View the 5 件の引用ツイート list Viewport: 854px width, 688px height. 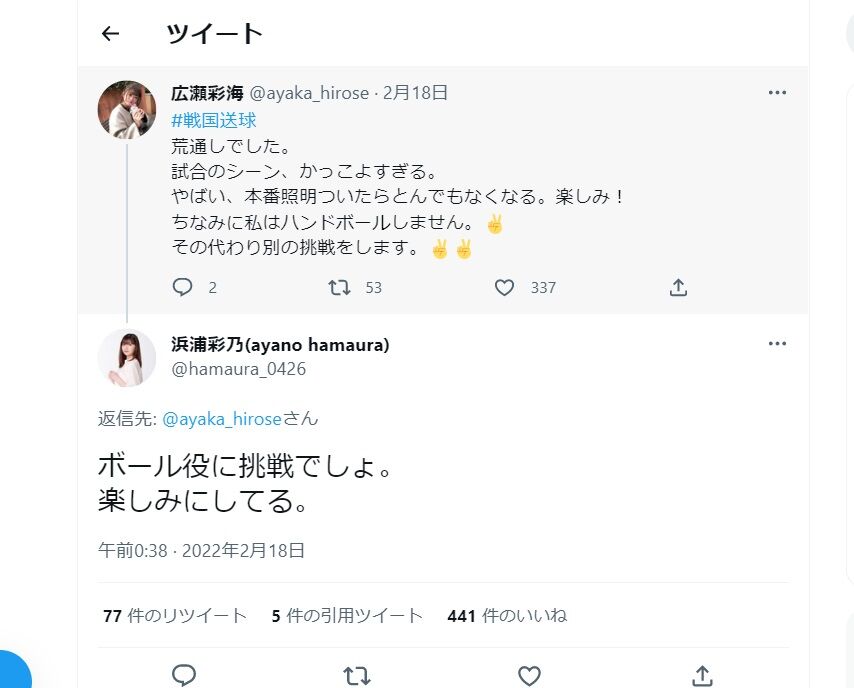(347, 616)
